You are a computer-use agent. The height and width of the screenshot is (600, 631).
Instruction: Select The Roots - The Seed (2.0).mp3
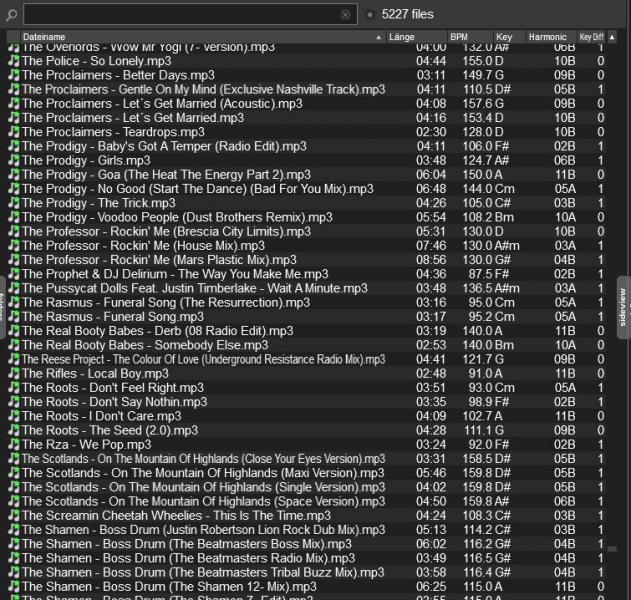click(308, 431)
